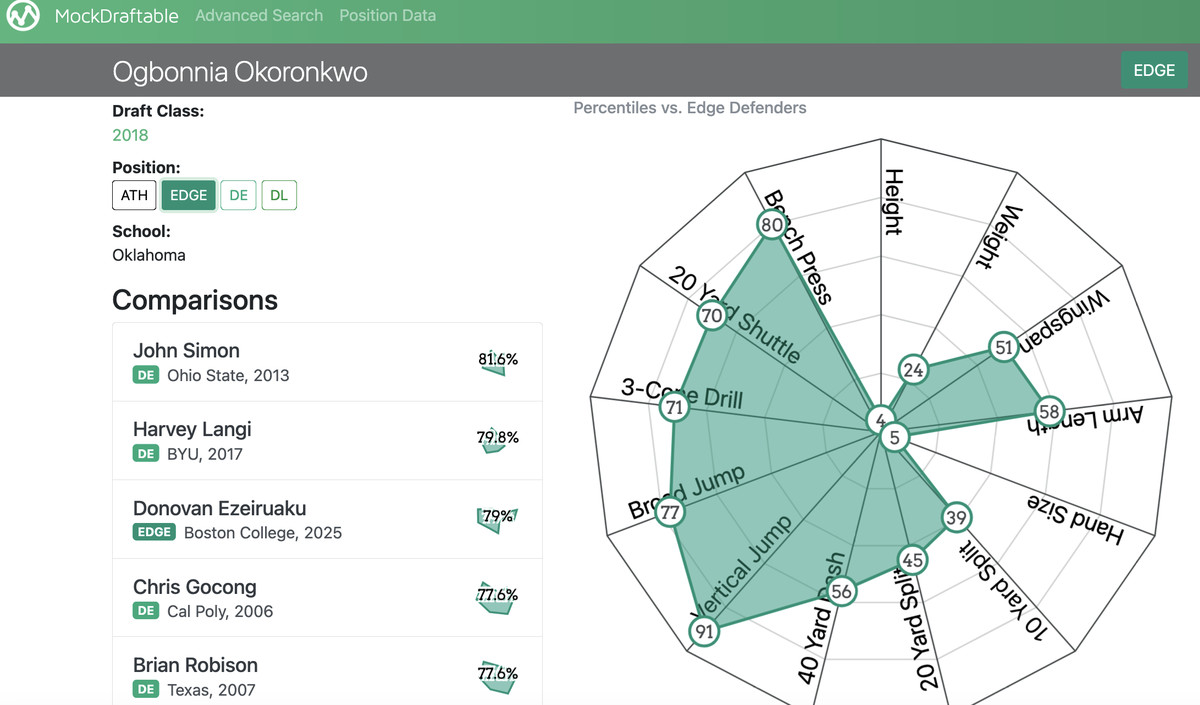Image resolution: width=1200 pixels, height=705 pixels.
Task: Click the EDGE button in the header
Action: [x=1153, y=70]
